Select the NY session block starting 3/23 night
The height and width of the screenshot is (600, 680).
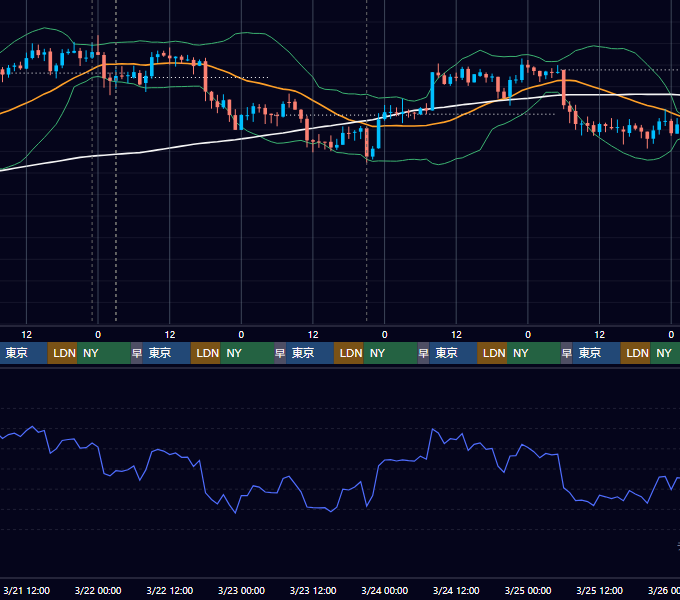pyautogui.click(x=390, y=353)
